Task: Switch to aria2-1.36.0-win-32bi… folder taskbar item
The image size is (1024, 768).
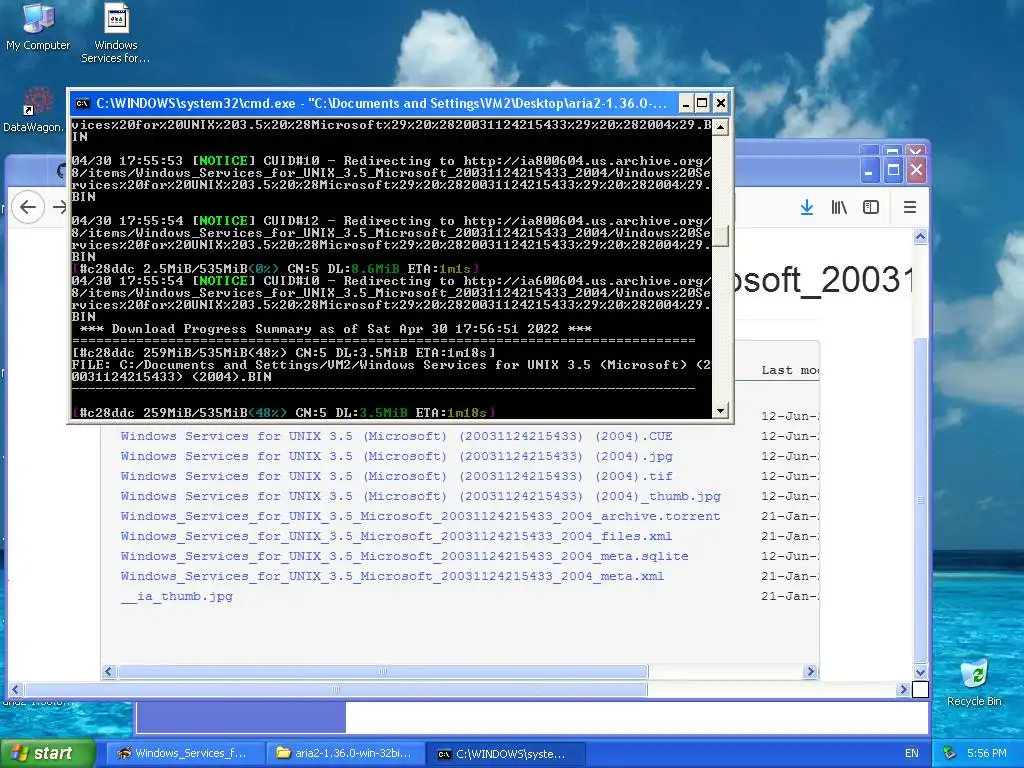Action: coord(345,753)
